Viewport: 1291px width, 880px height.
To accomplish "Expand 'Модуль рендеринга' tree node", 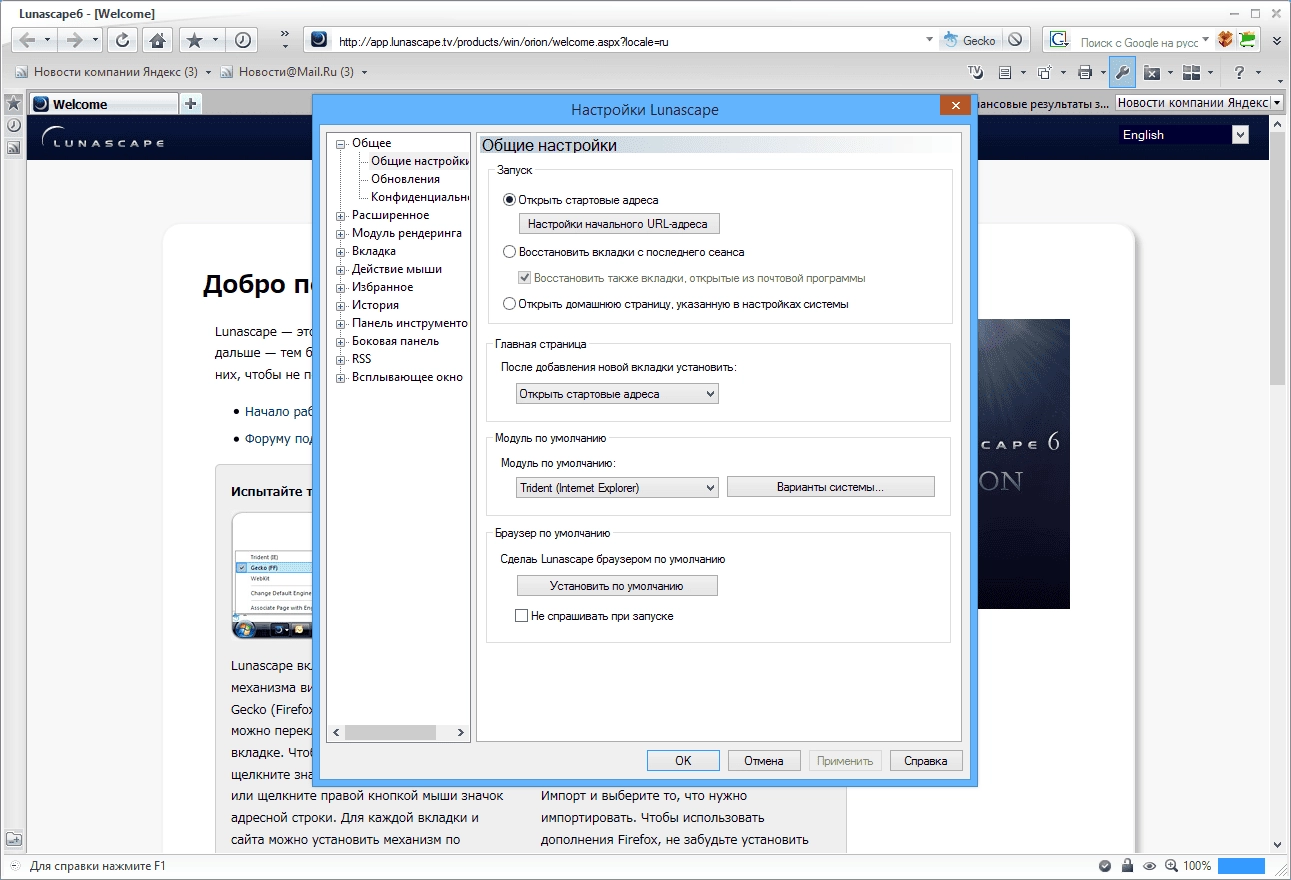I will 341,233.
